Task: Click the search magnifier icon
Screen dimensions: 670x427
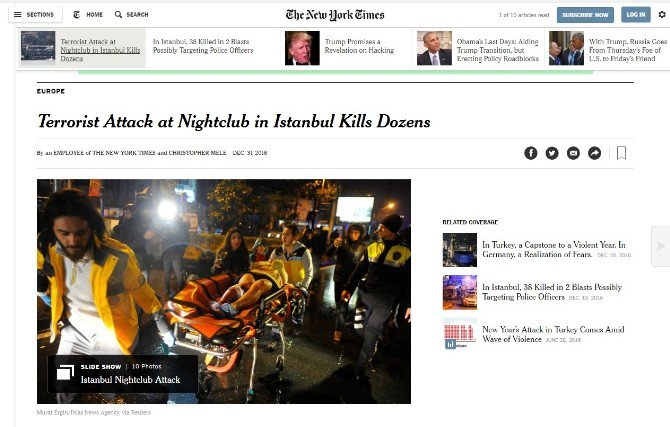Action: 118,15
